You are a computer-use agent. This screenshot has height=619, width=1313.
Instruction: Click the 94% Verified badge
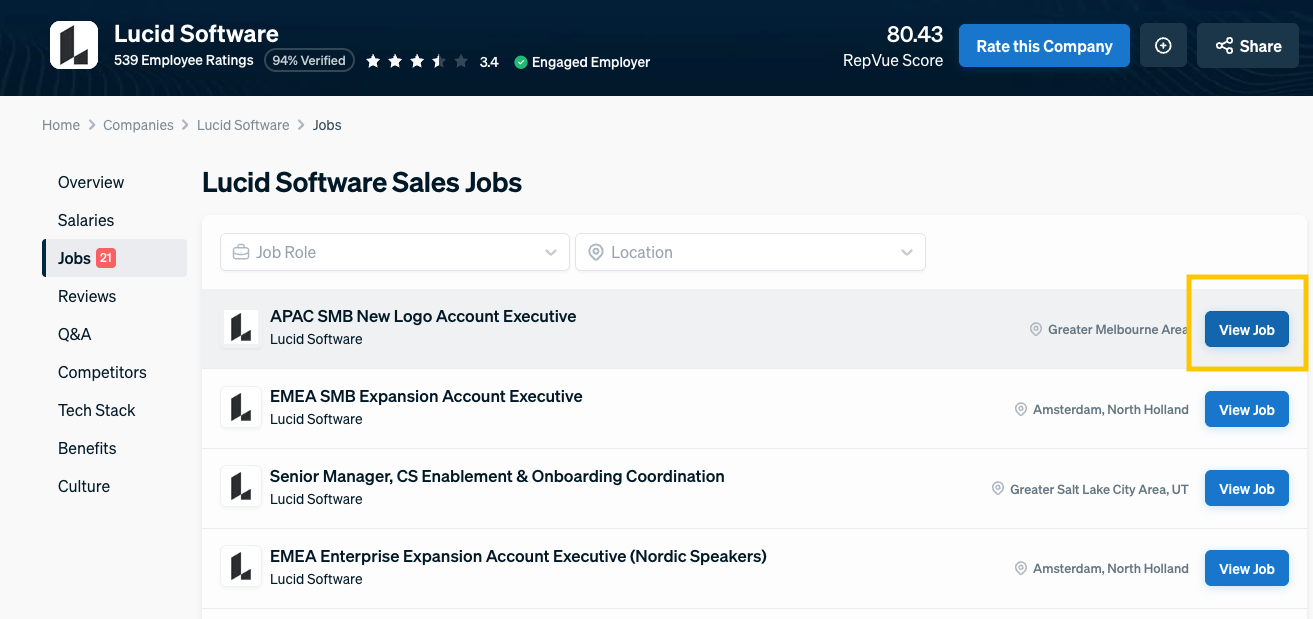click(309, 61)
